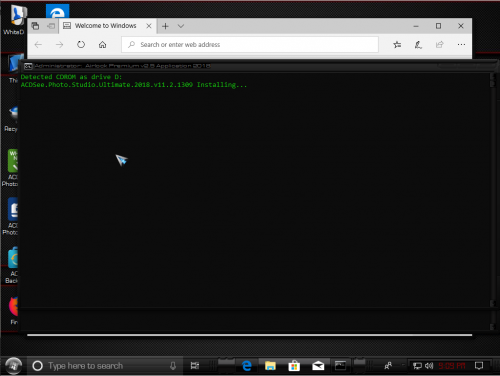Screen dimensions: 500x376
Task: Open Mail app from the taskbar
Action: [x=318, y=366]
